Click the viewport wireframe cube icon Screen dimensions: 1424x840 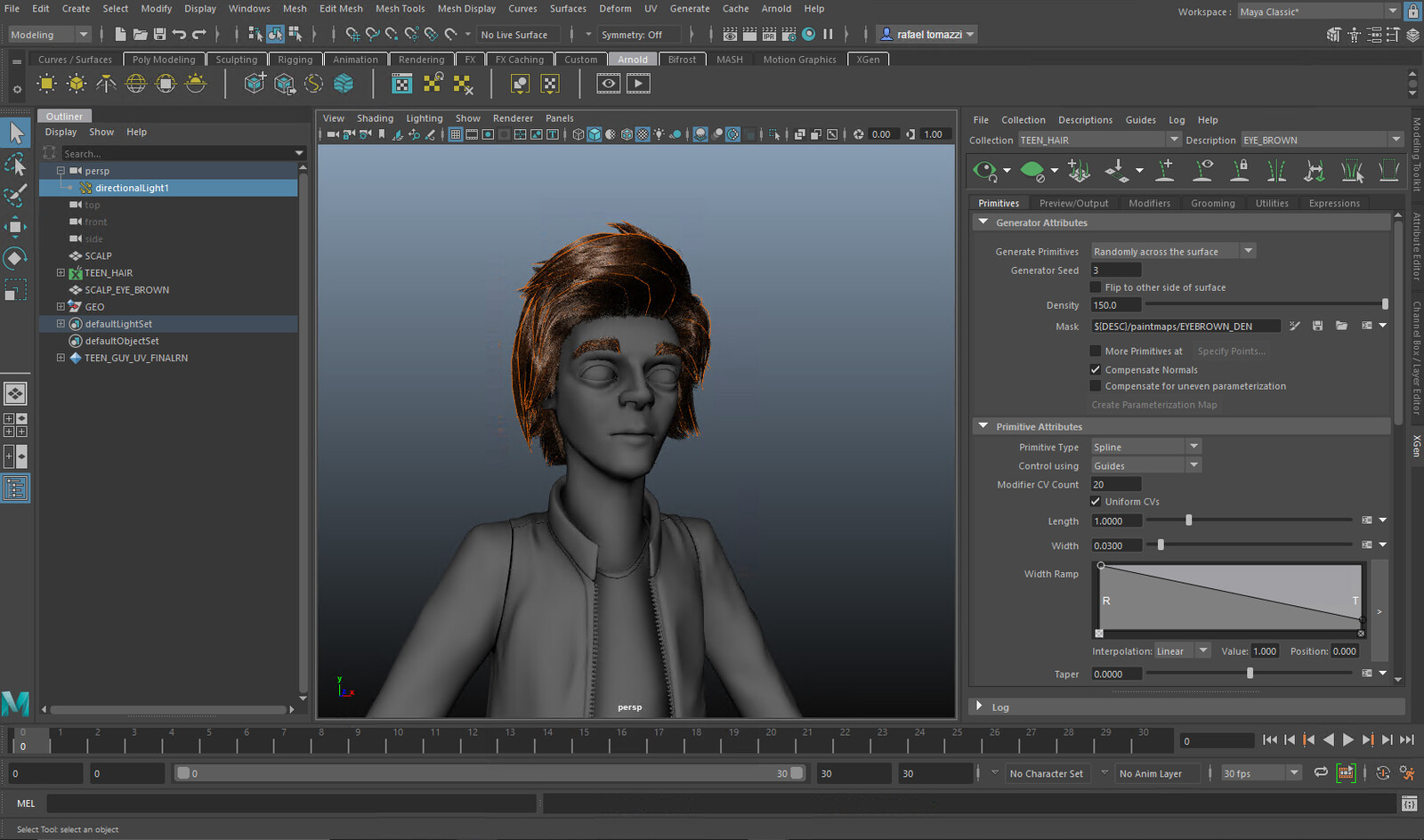578,134
